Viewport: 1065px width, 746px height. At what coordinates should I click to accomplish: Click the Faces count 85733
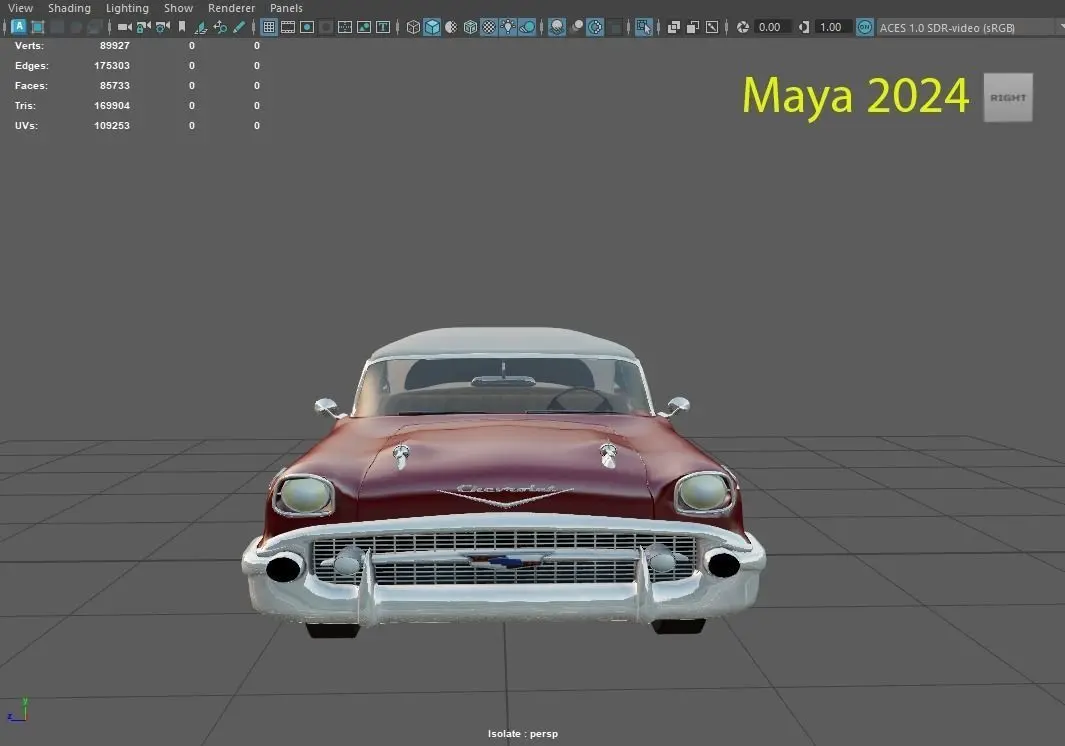pyautogui.click(x=115, y=86)
